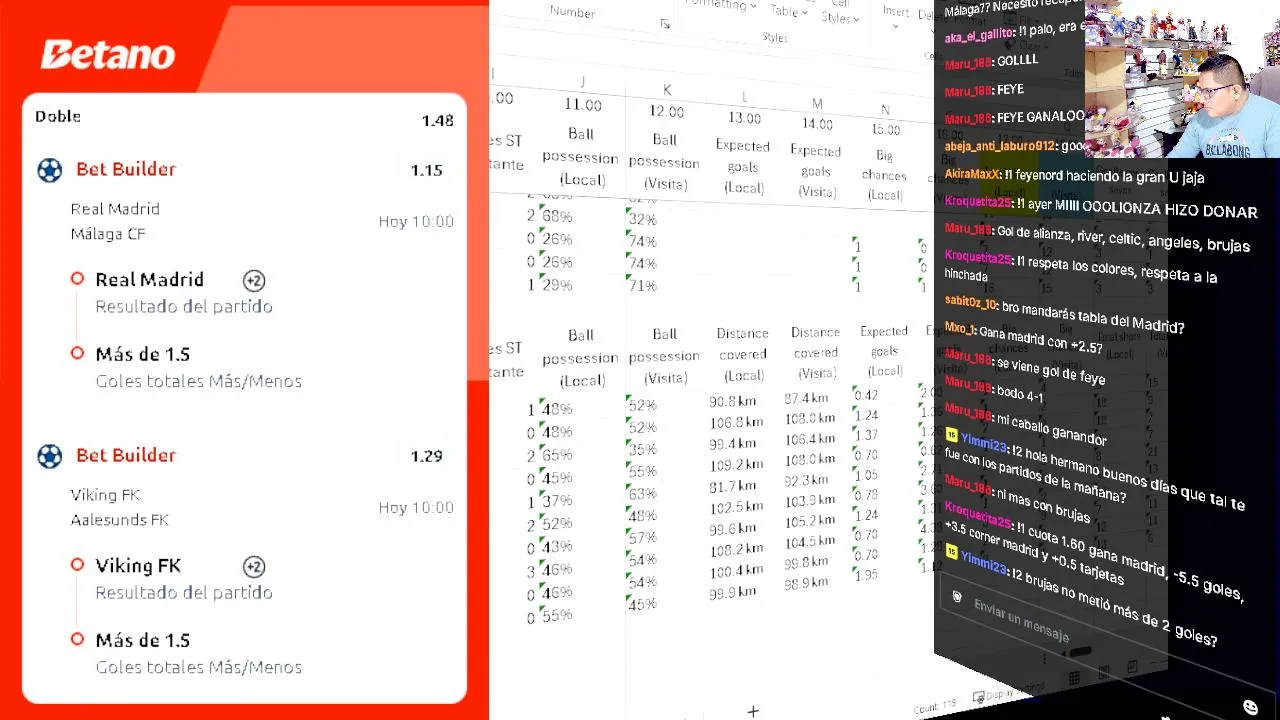Click the cell containing 13.00
Screen dimensions: 1280x720
coord(743,118)
